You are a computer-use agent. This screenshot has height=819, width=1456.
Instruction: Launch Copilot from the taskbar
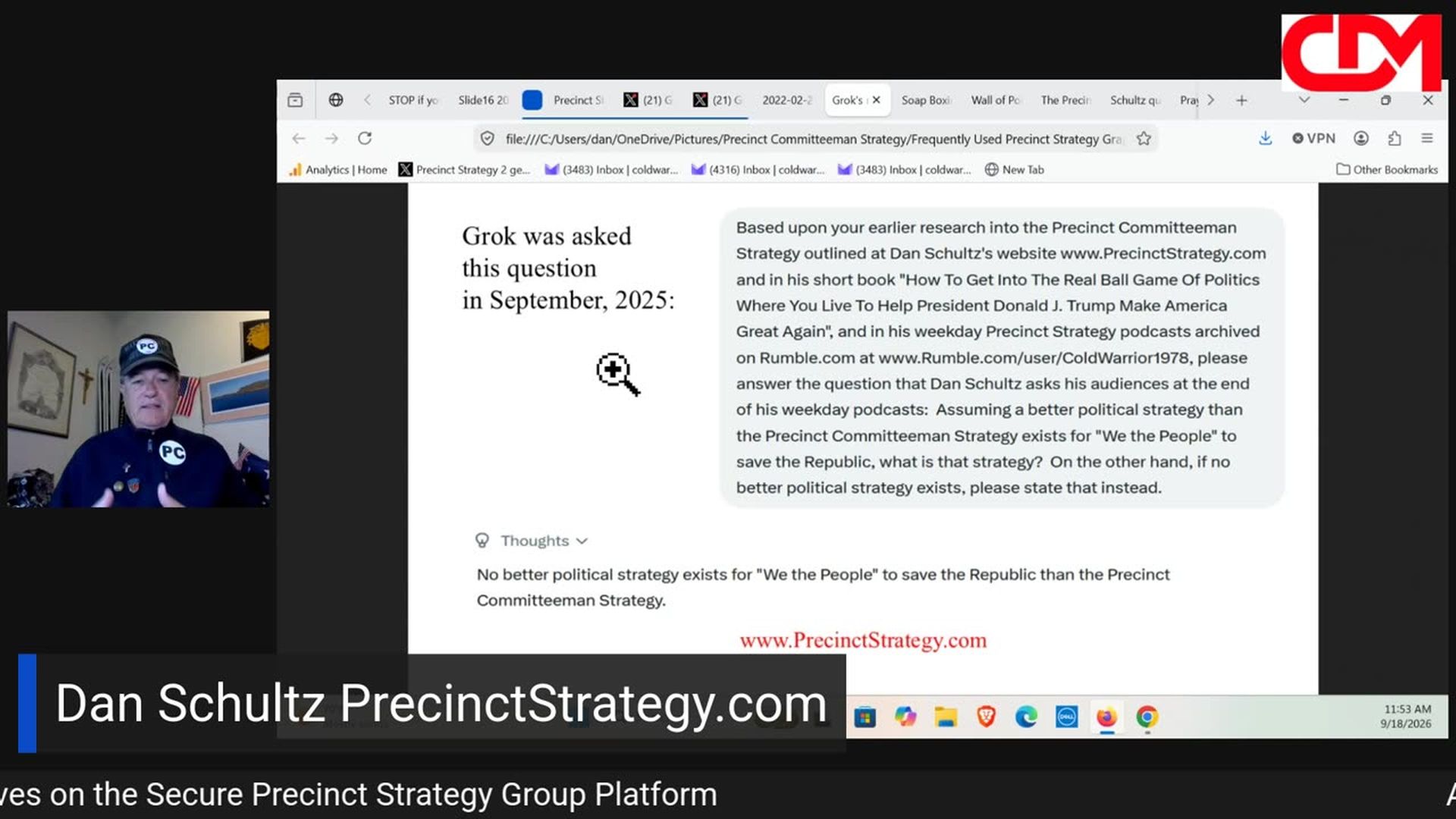(905, 717)
